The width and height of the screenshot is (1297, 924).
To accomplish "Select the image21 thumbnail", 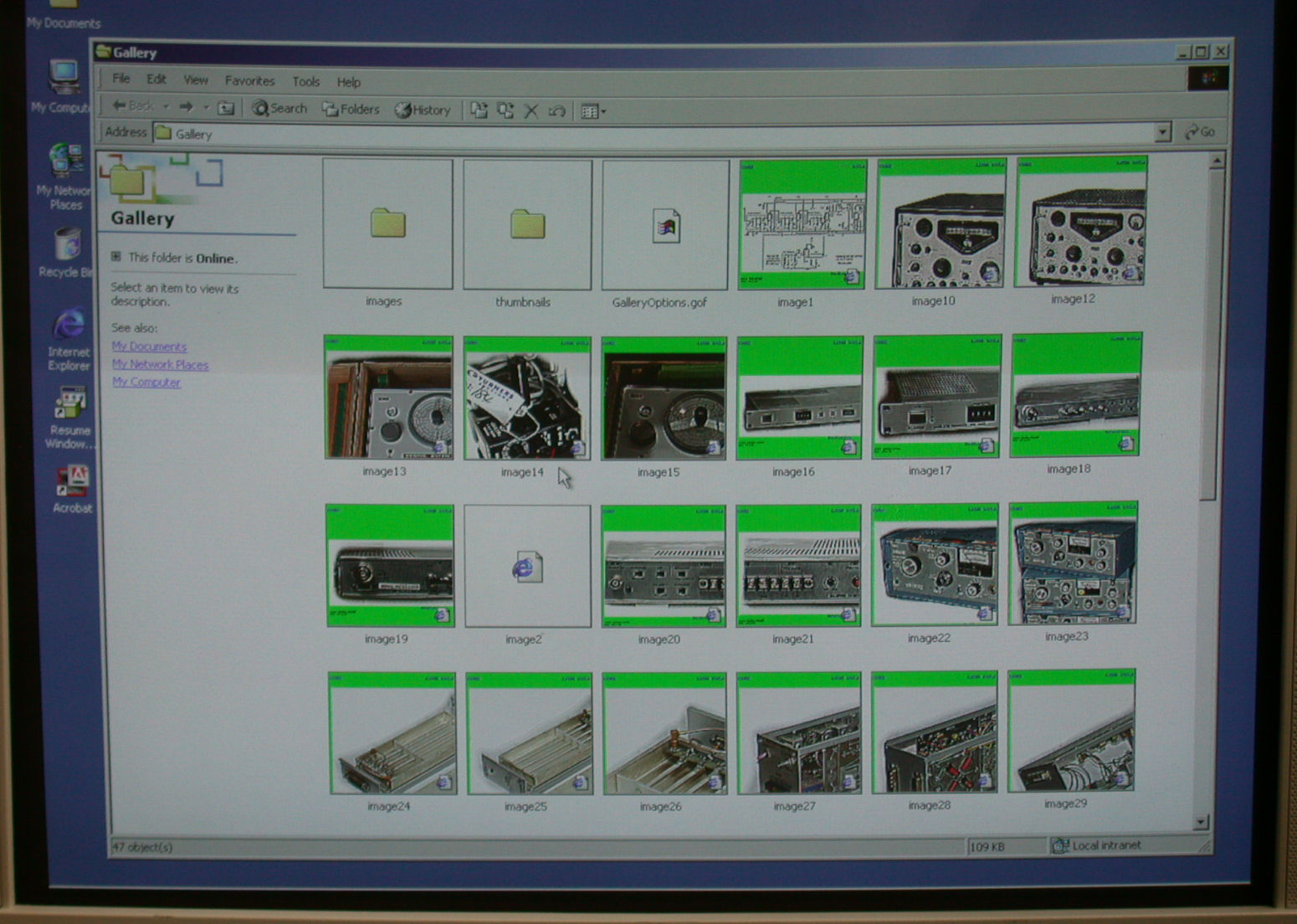I will (798, 565).
